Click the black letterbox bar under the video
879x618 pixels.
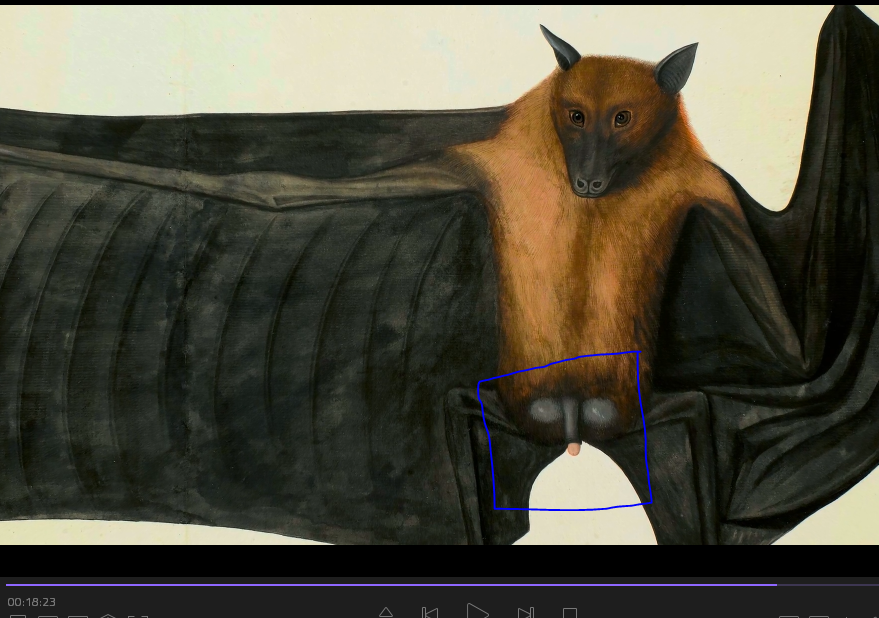440,560
